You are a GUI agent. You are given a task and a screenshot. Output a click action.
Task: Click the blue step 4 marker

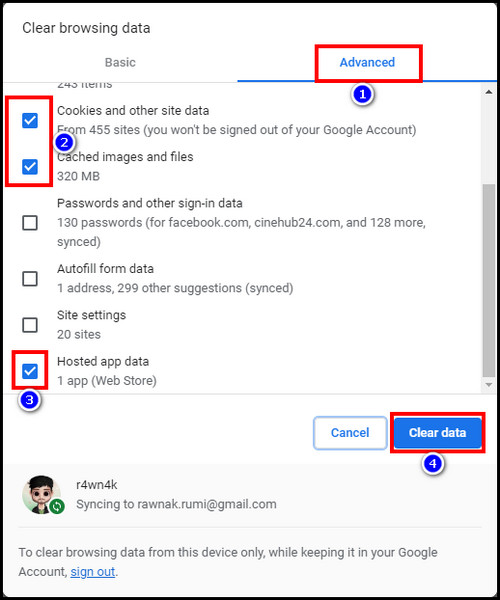pos(433,464)
